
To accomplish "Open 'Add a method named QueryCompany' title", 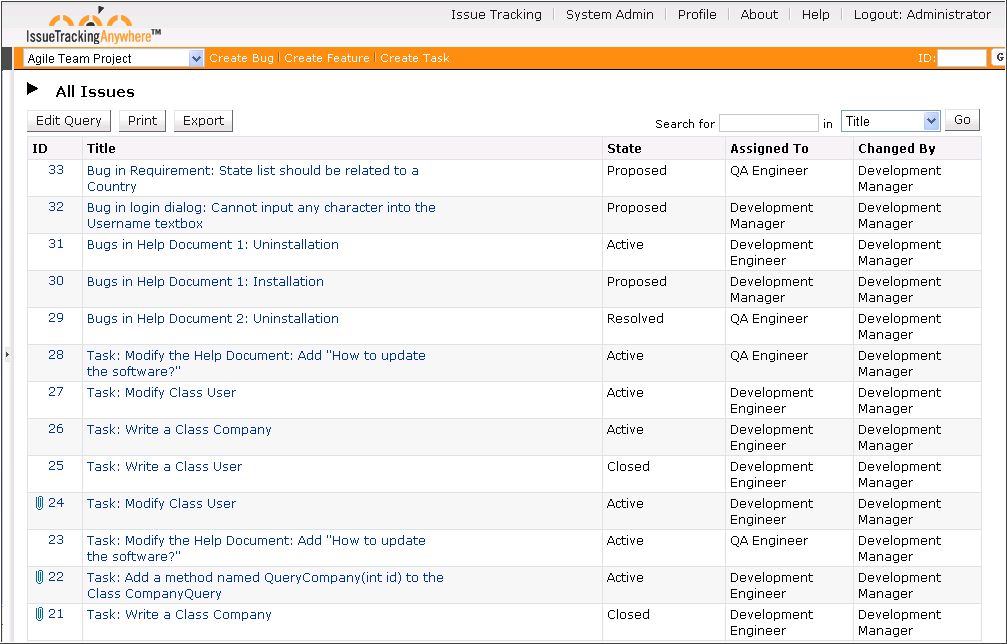I will tap(265, 585).
